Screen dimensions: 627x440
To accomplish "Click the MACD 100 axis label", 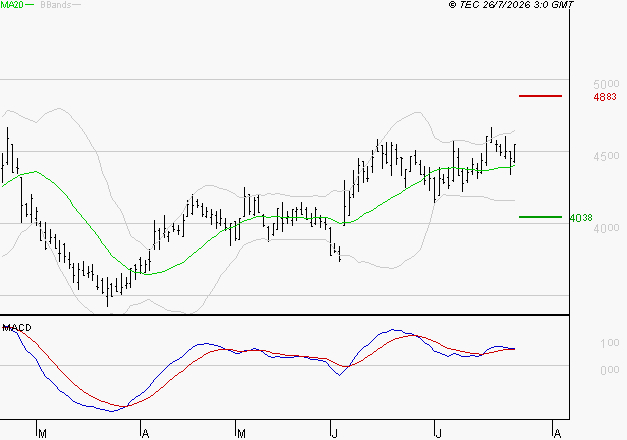I will 609,343.
